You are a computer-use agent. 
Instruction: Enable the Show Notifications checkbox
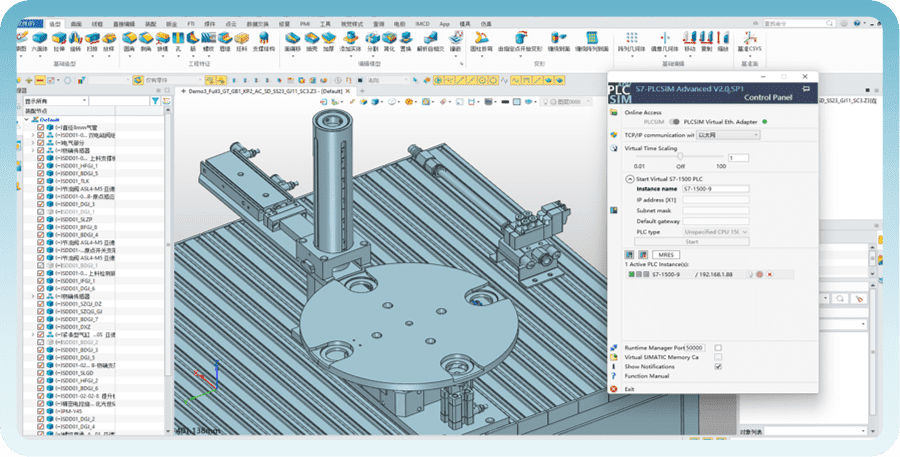pos(718,367)
